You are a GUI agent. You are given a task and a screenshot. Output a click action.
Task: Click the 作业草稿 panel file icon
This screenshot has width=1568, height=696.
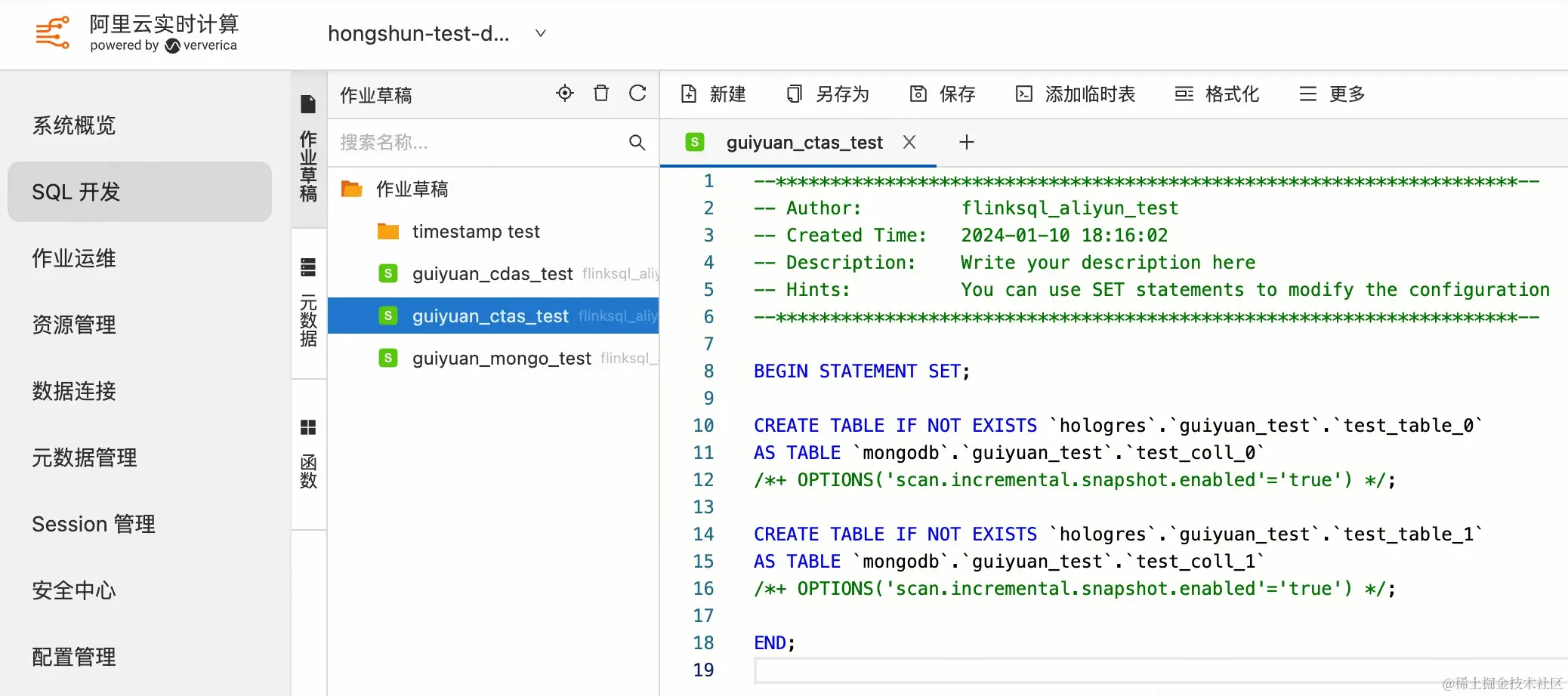308,104
